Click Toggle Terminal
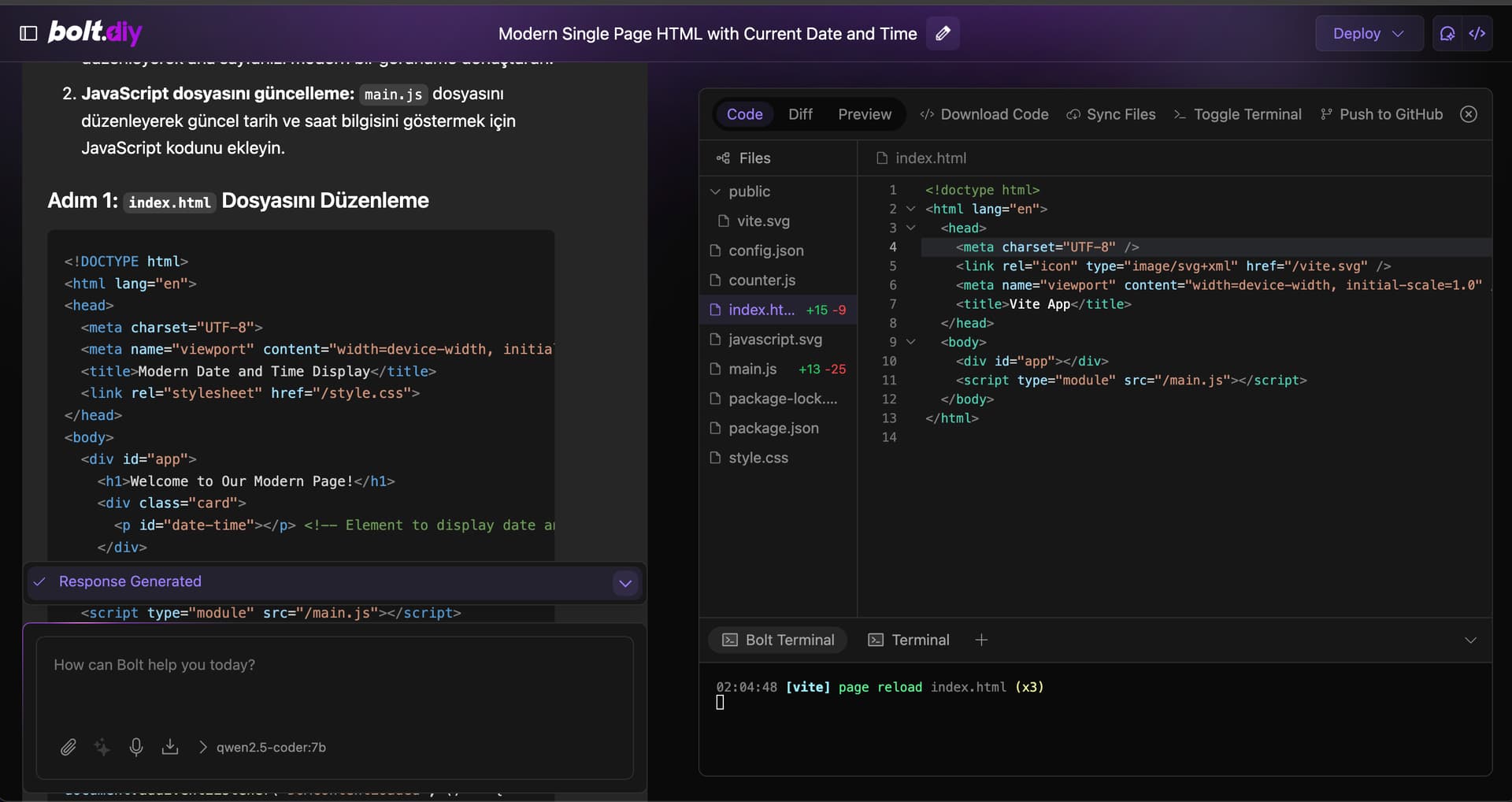The width and height of the screenshot is (1512, 802). coord(1237,114)
